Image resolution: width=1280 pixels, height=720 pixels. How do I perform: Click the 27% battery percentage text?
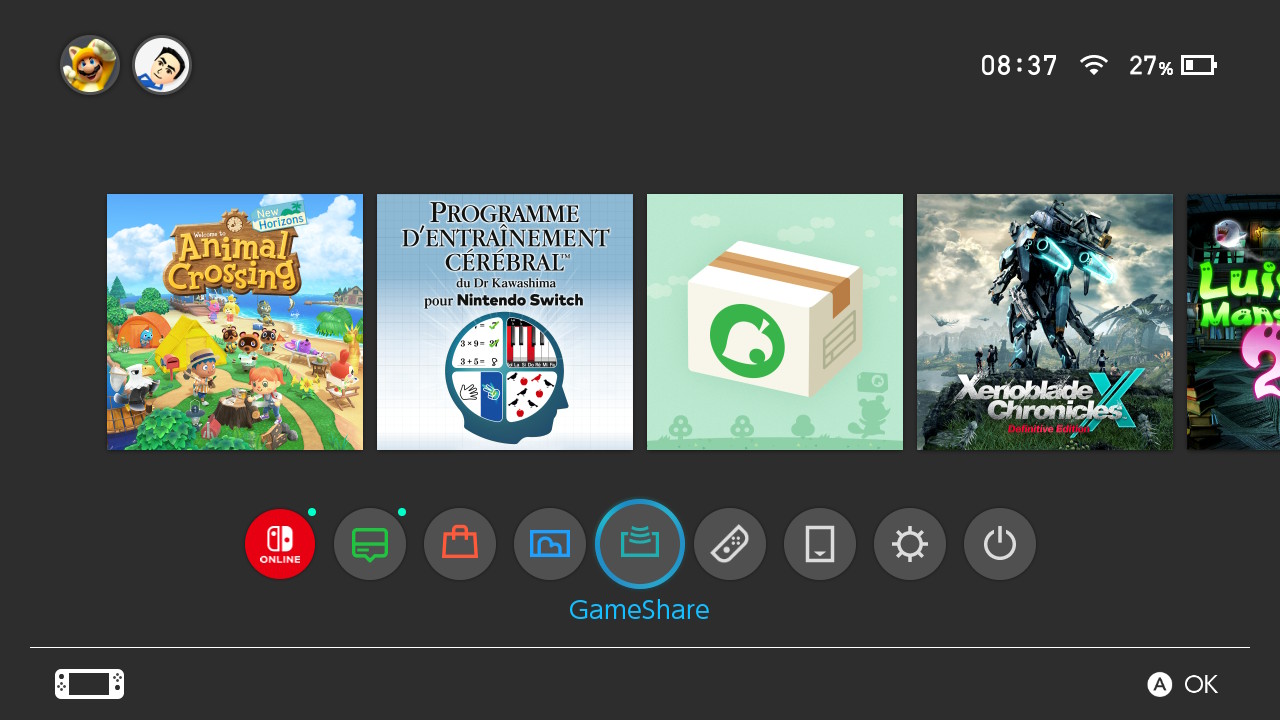(1151, 66)
